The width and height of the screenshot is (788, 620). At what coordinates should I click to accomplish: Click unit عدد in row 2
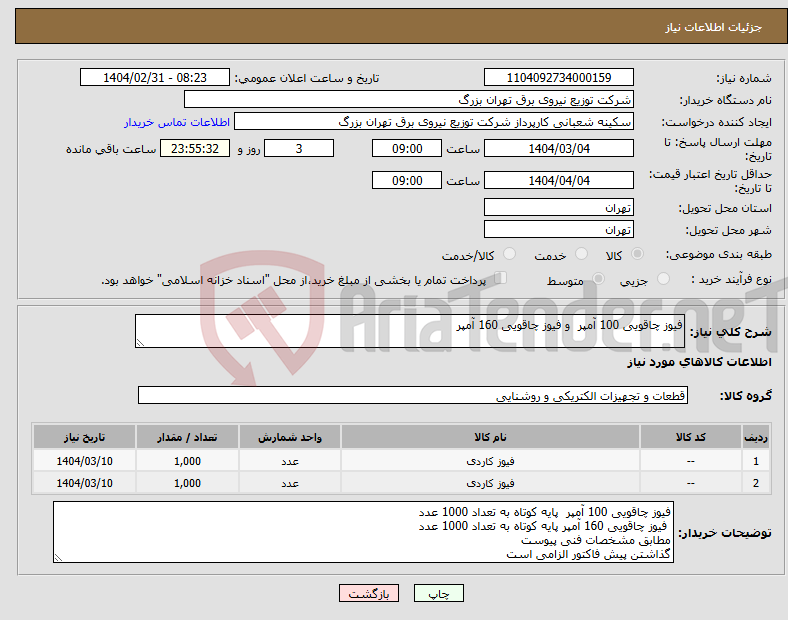tap(290, 483)
